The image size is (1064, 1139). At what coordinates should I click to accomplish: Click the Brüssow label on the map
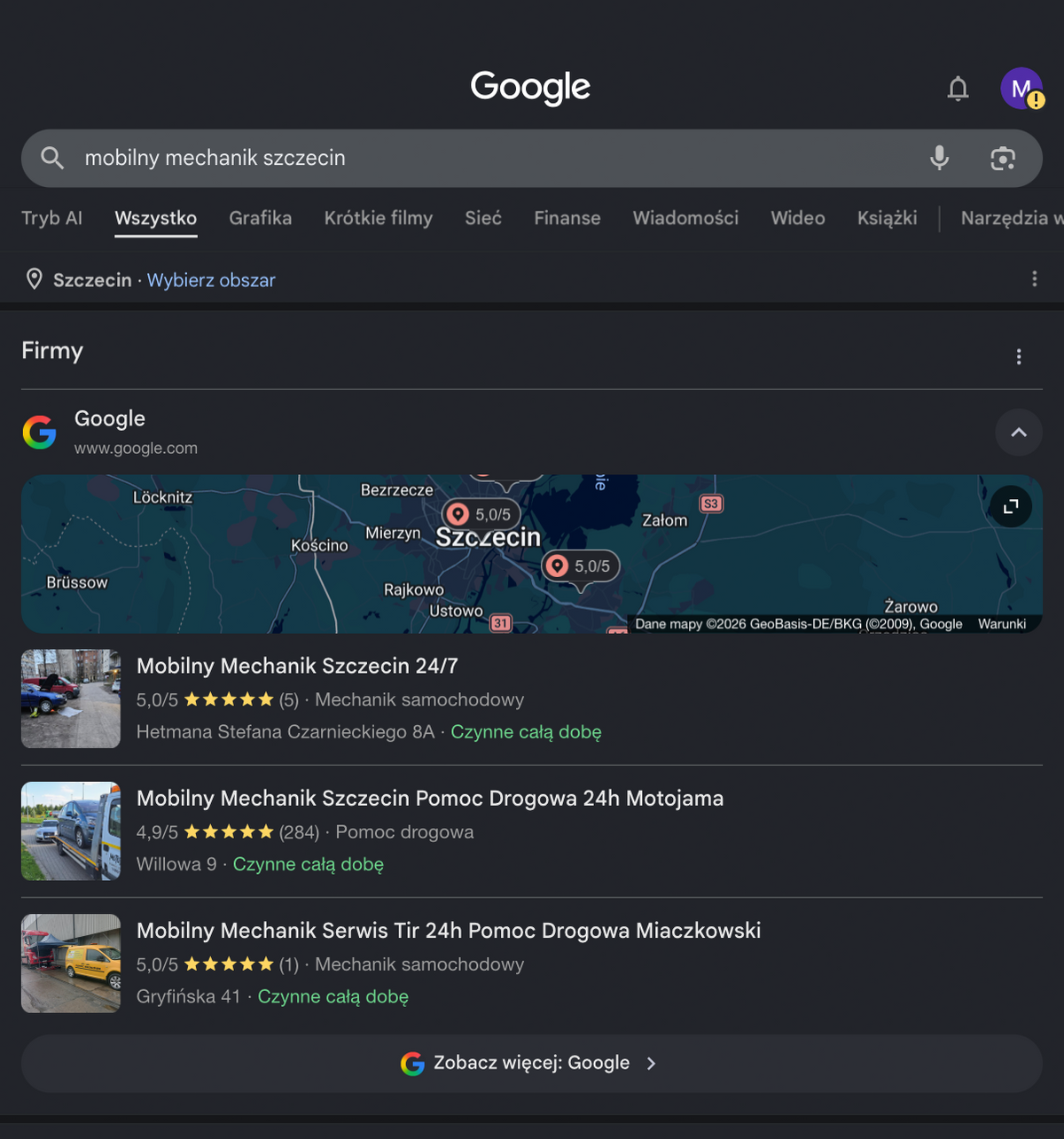(77, 582)
